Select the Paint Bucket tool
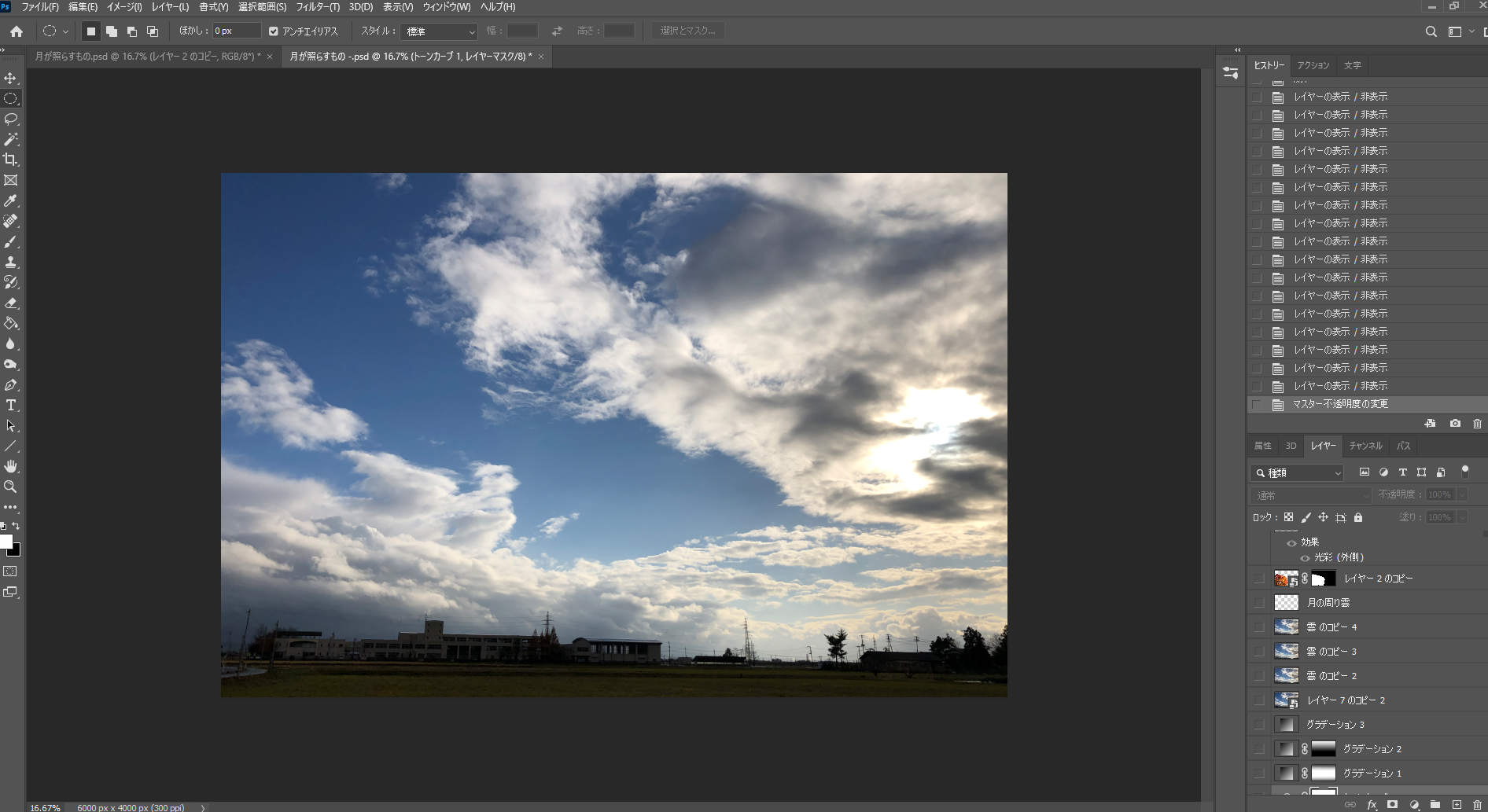 coord(11,323)
